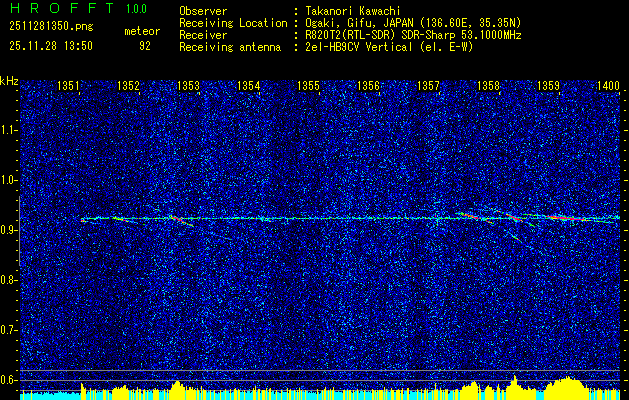The image size is (629, 400).
Task: Click the kHz axis unit label
Action: point(9,81)
